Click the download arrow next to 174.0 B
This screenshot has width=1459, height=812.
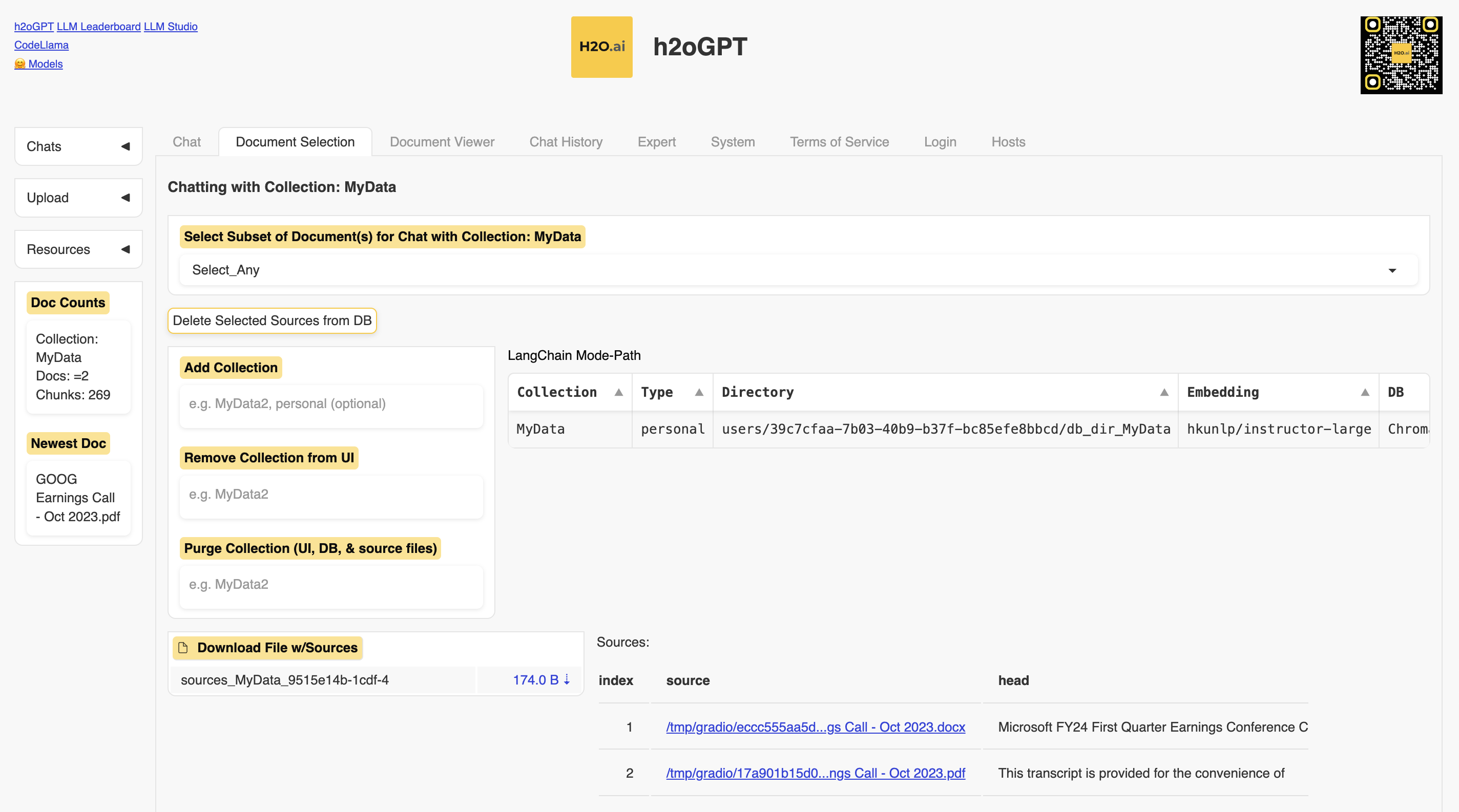[x=567, y=679]
